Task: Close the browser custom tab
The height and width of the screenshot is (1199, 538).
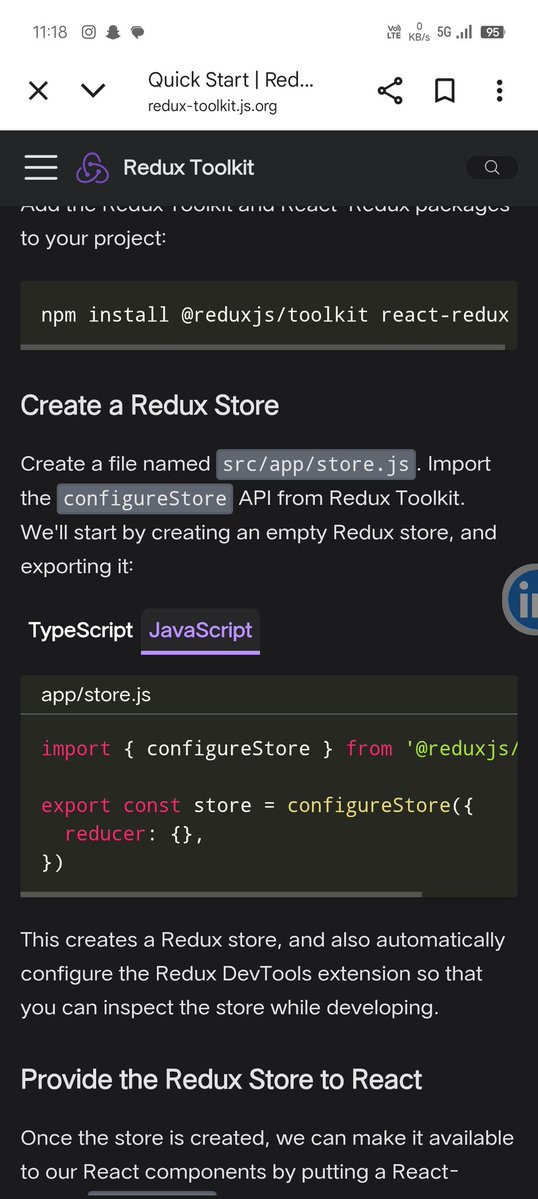Action: click(38, 91)
